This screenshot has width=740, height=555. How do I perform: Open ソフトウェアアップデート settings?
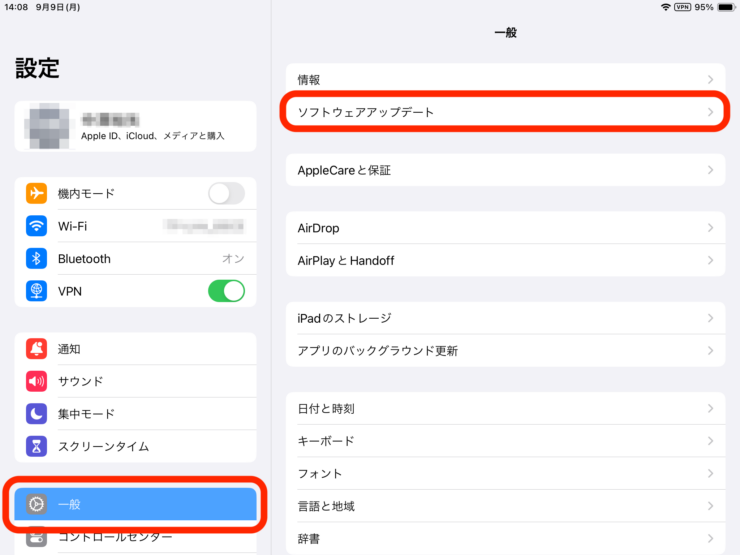(505, 112)
